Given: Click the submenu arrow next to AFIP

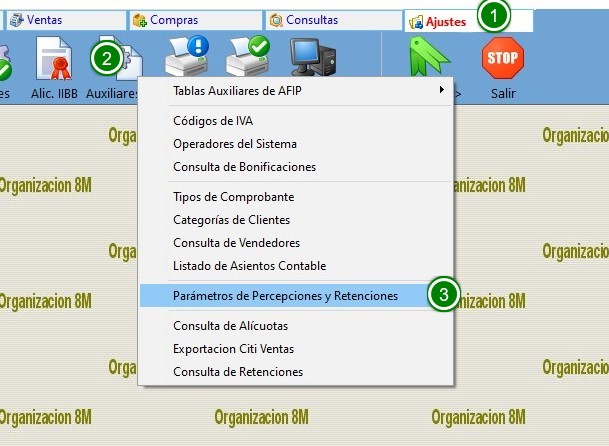Looking at the screenshot, I should 442,90.
